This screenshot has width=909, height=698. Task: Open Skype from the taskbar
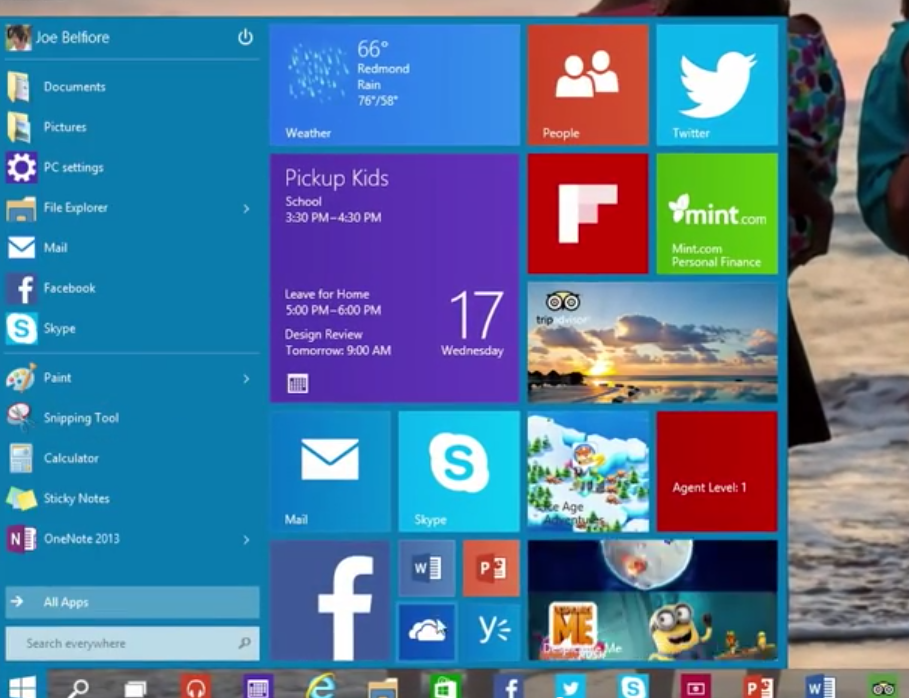tap(633, 688)
